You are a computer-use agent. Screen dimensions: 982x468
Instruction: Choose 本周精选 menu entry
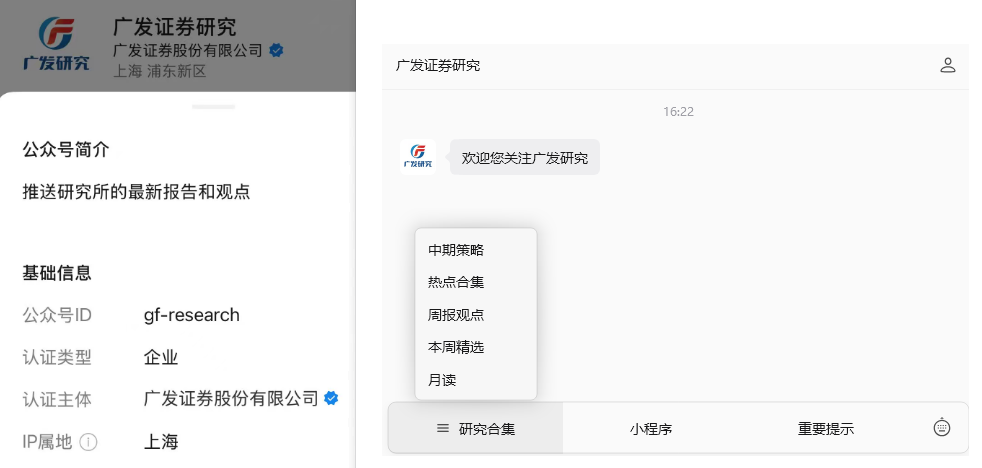click(x=456, y=347)
